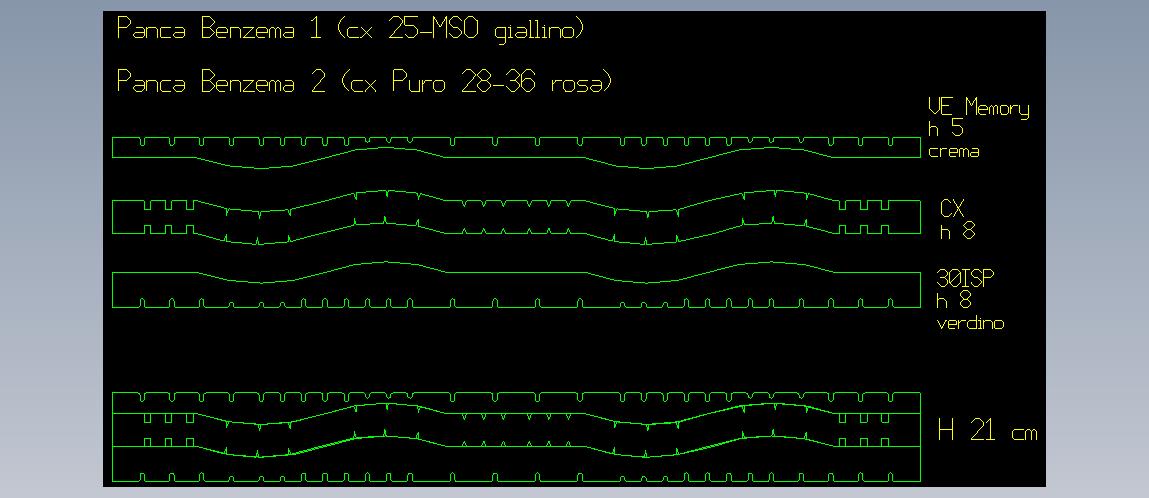Click the gray margin left of the drawing
This screenshot has width=1149, height=498.
(50, 250)
